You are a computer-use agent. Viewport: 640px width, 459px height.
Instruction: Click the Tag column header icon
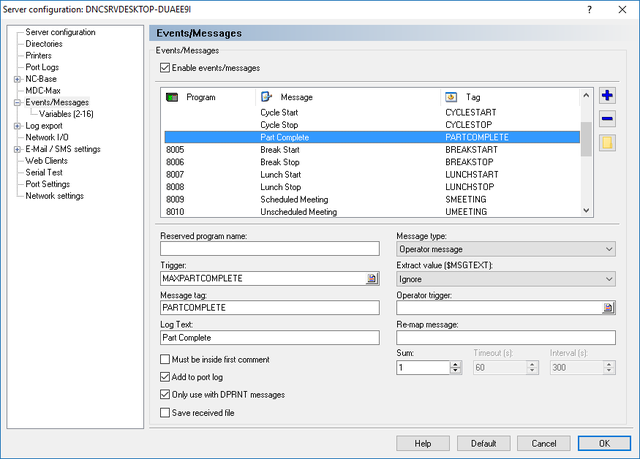[451, 97]
